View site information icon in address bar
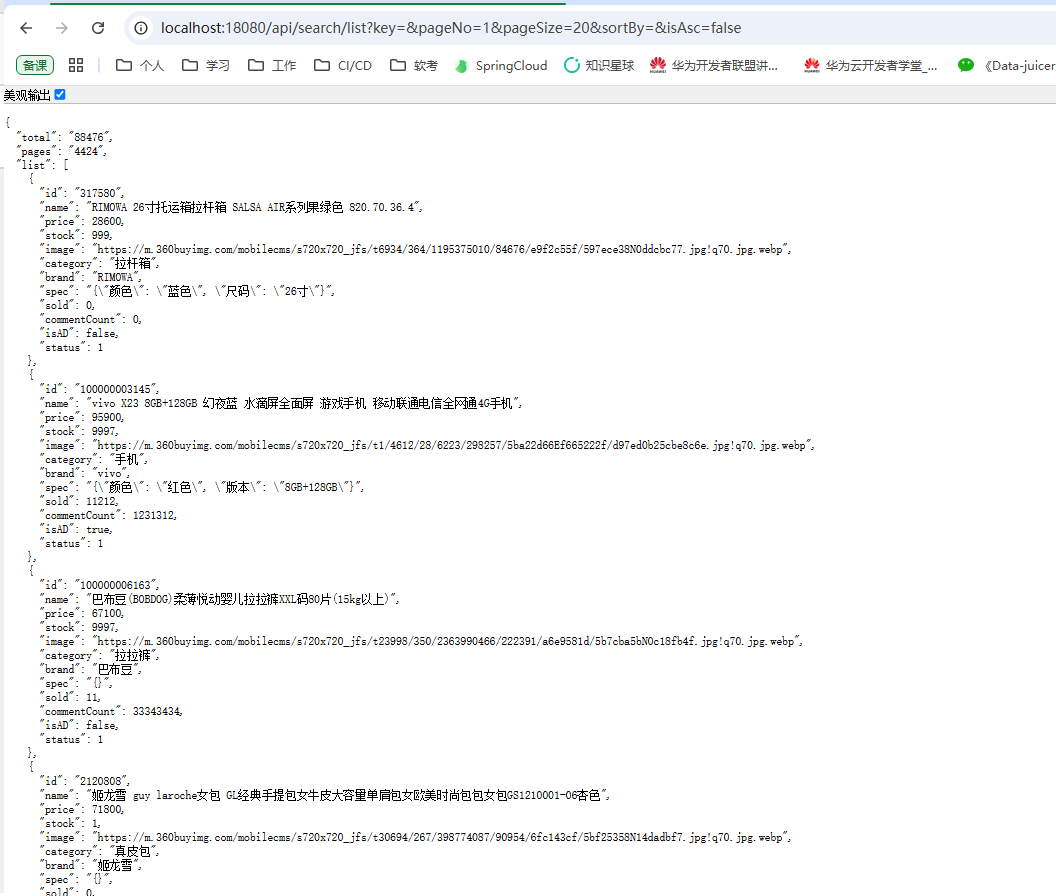 click(141, 28)
